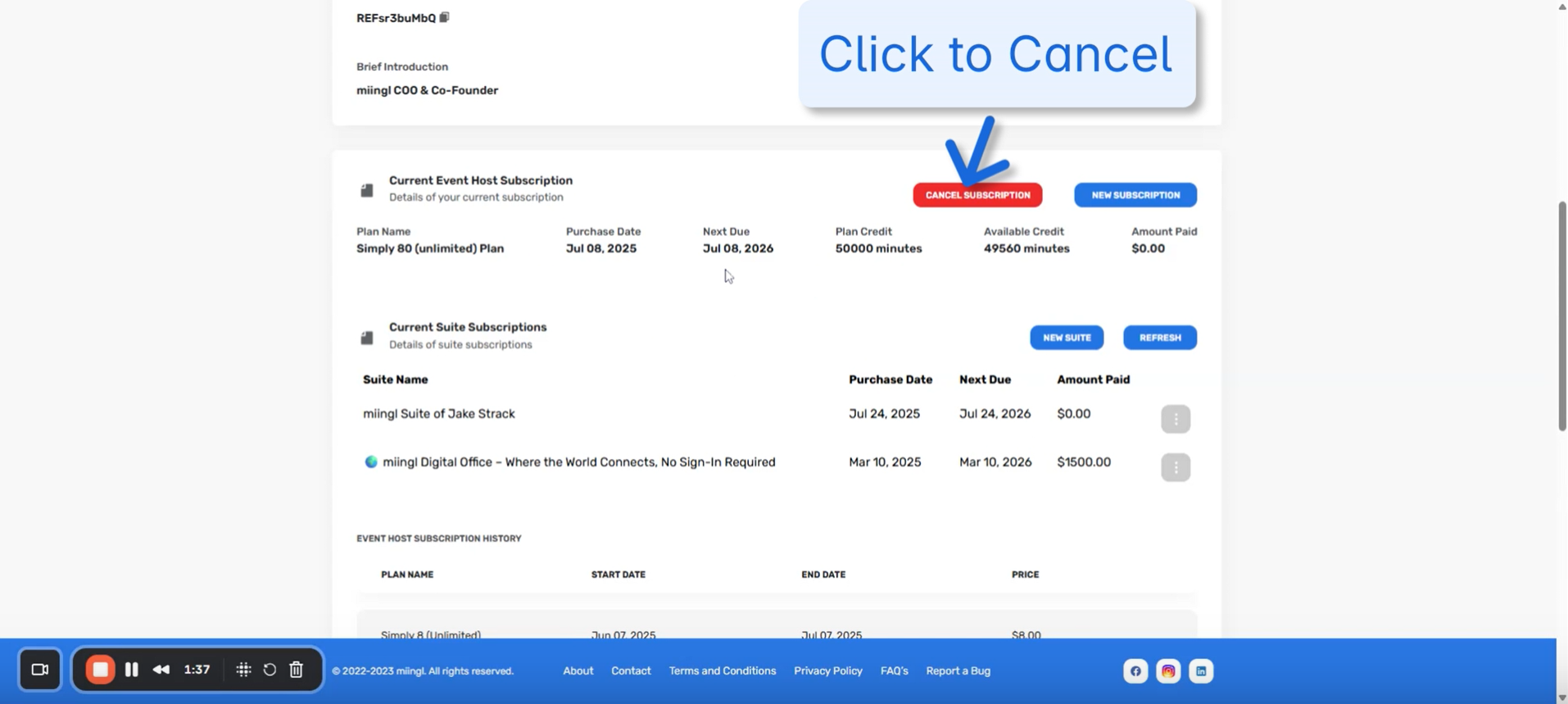Image resolution: width=1568 pixels, height=704 pixels.
Task: Open the miingl Instagram page
Action: [1167, 671]
